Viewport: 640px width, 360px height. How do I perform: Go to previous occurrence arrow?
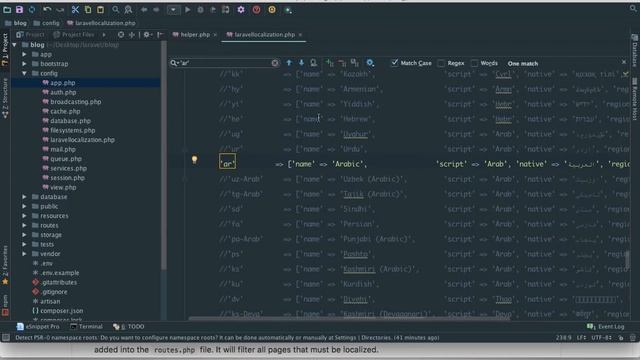click(x=289, y=63)
